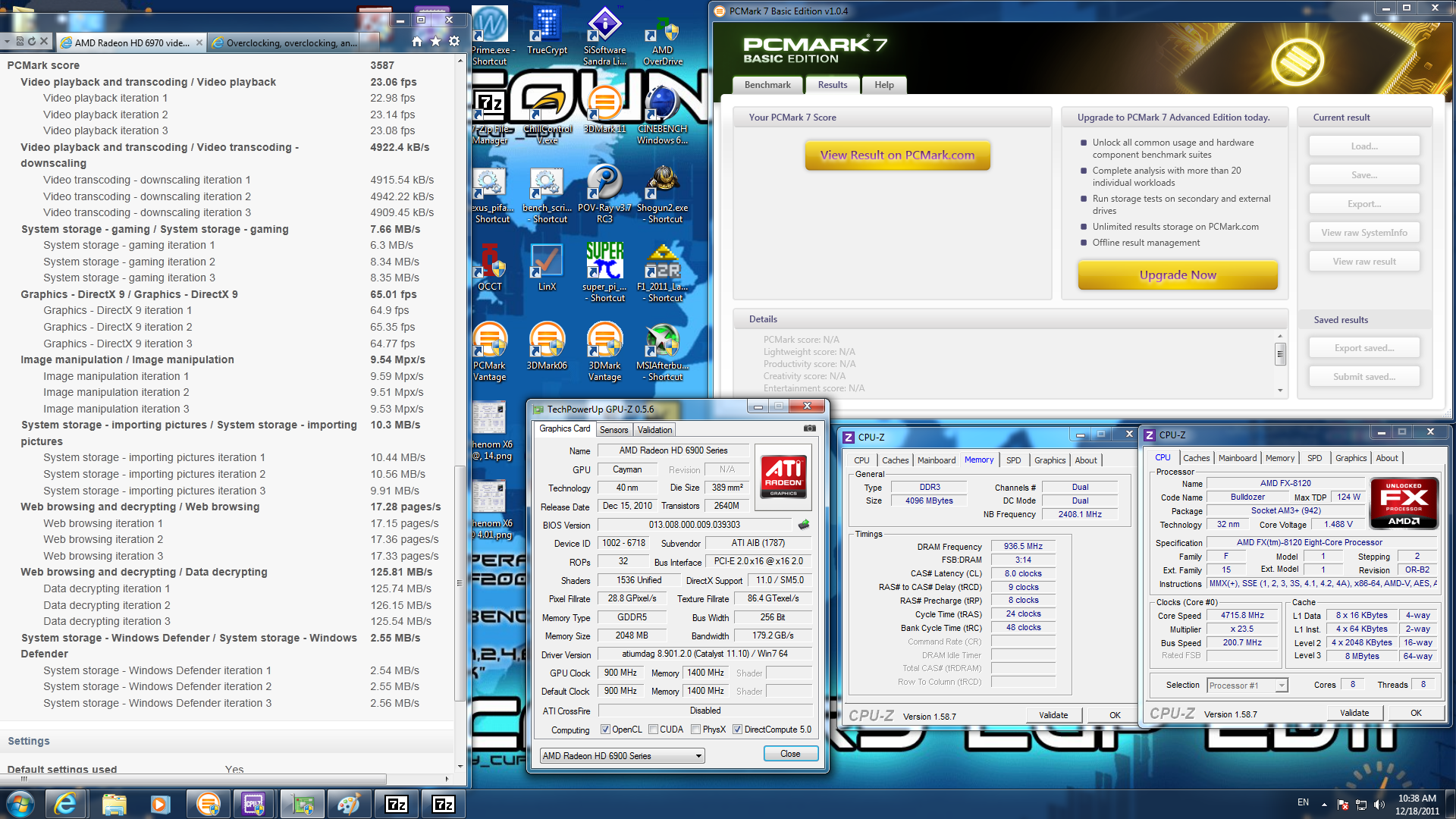Click Validate in CPU-Z Memory window
The image size is (1456, 819).
(1053, 715)
